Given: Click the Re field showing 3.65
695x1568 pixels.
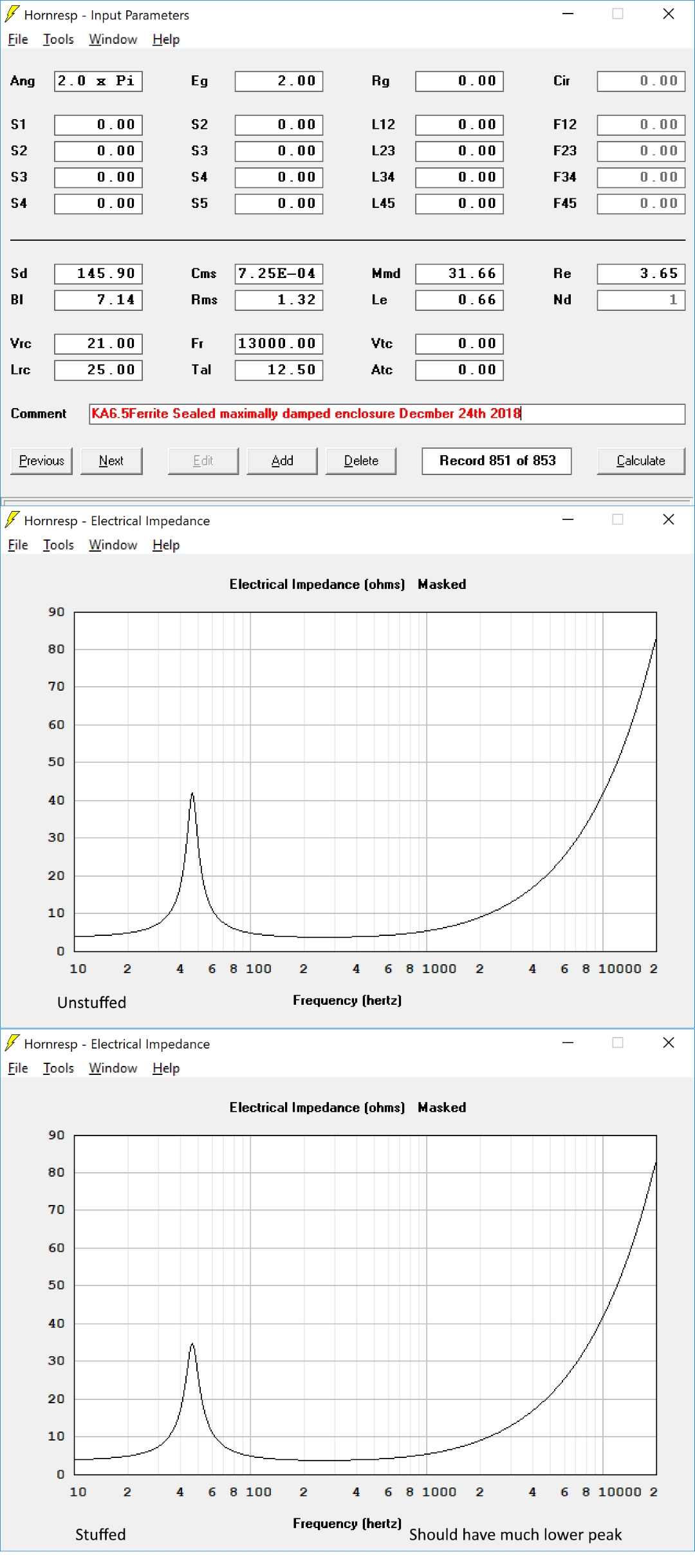Looking at the screenshot, I should pos(642,274).
